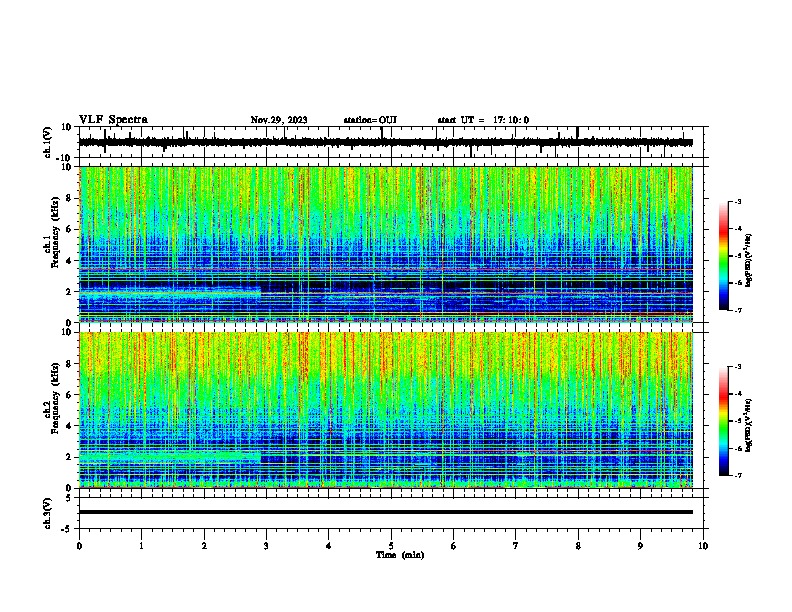Image resolution: width=792 pixels, height=612 pixels.
Task: Click the "station=OUI" label
Action: click(370, 120)
